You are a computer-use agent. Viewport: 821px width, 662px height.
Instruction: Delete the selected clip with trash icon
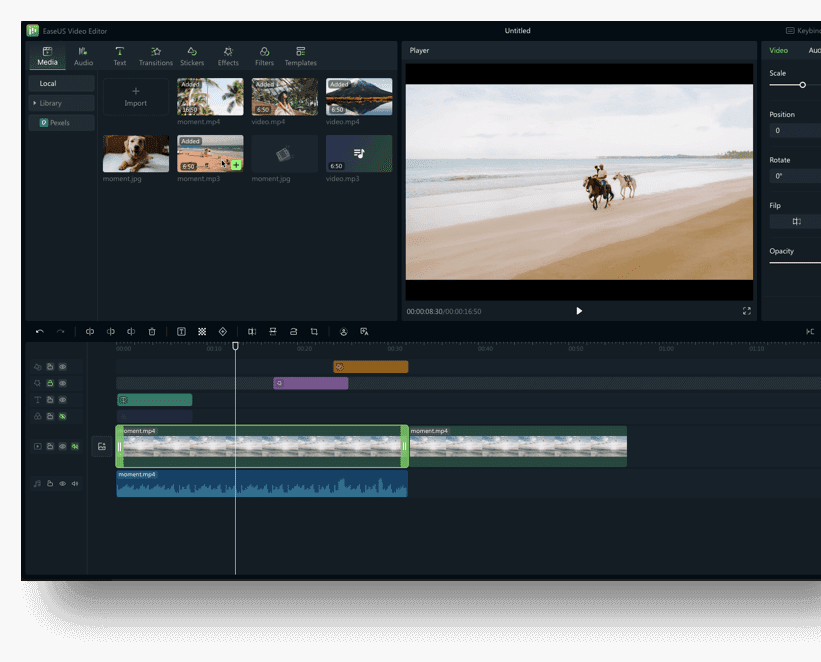(x=152, y=332)
